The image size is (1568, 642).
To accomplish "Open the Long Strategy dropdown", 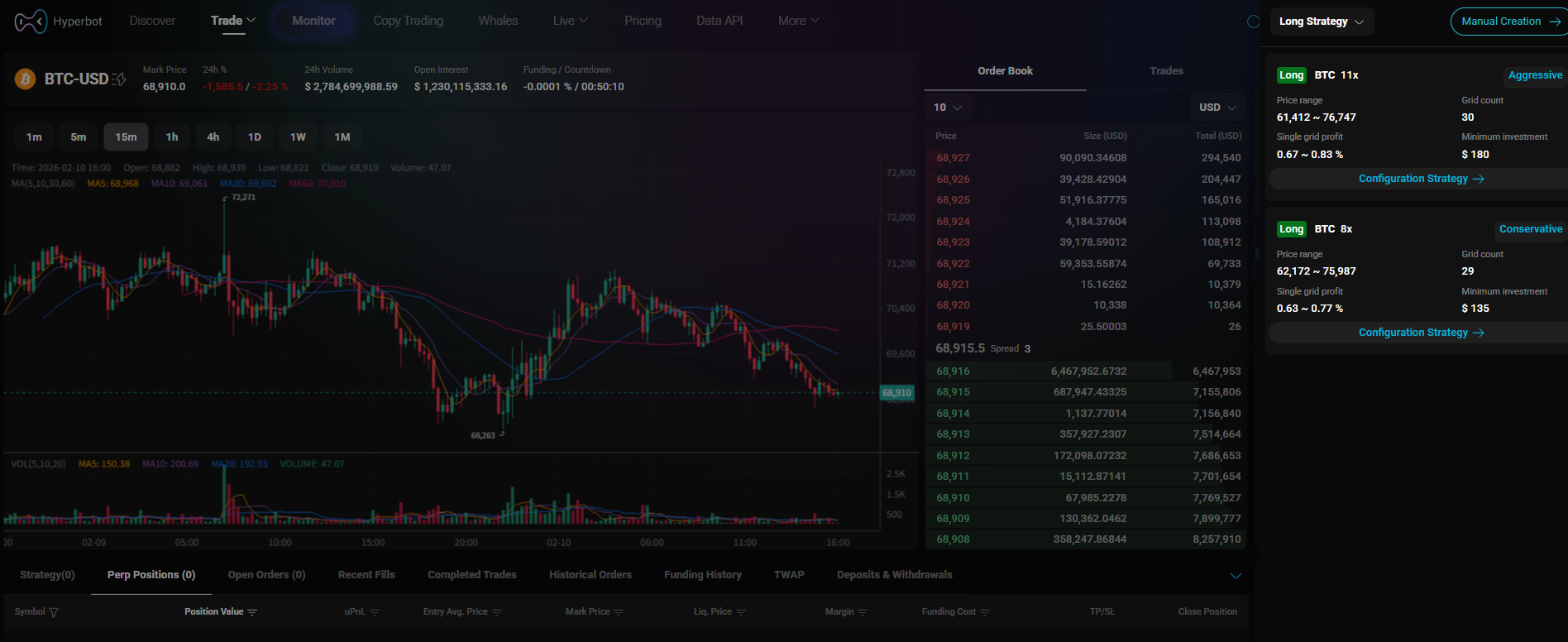I will point(1321,22).
